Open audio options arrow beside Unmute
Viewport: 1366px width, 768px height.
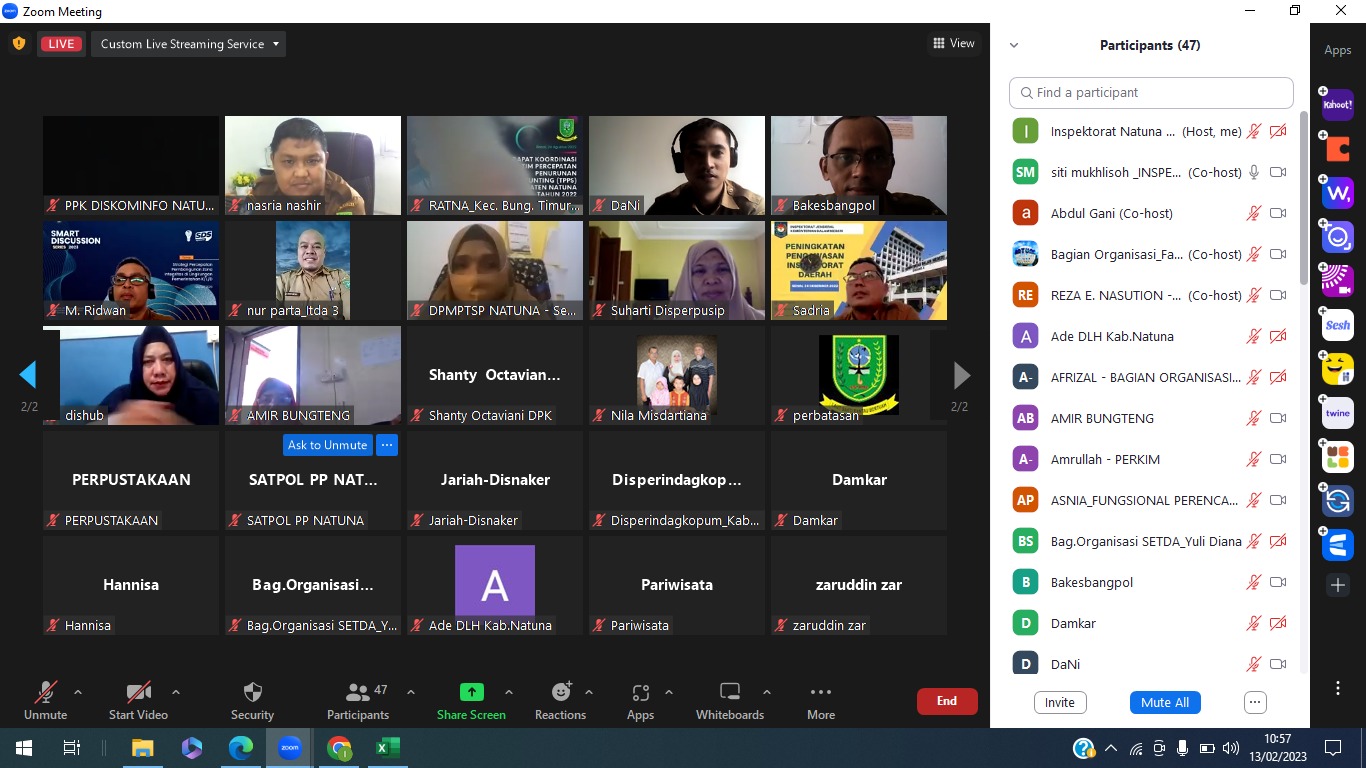coord(78,692)
